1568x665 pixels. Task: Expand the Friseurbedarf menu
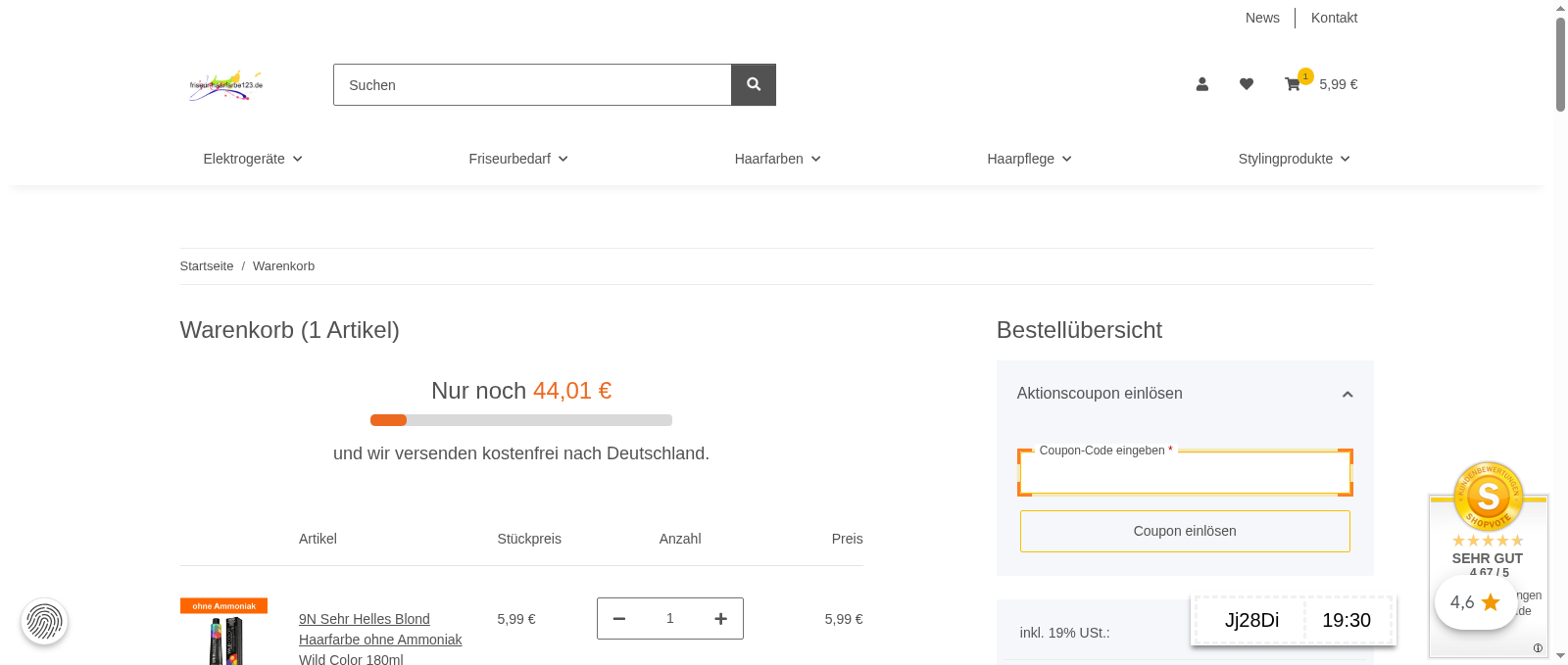(x=518, y=159)
